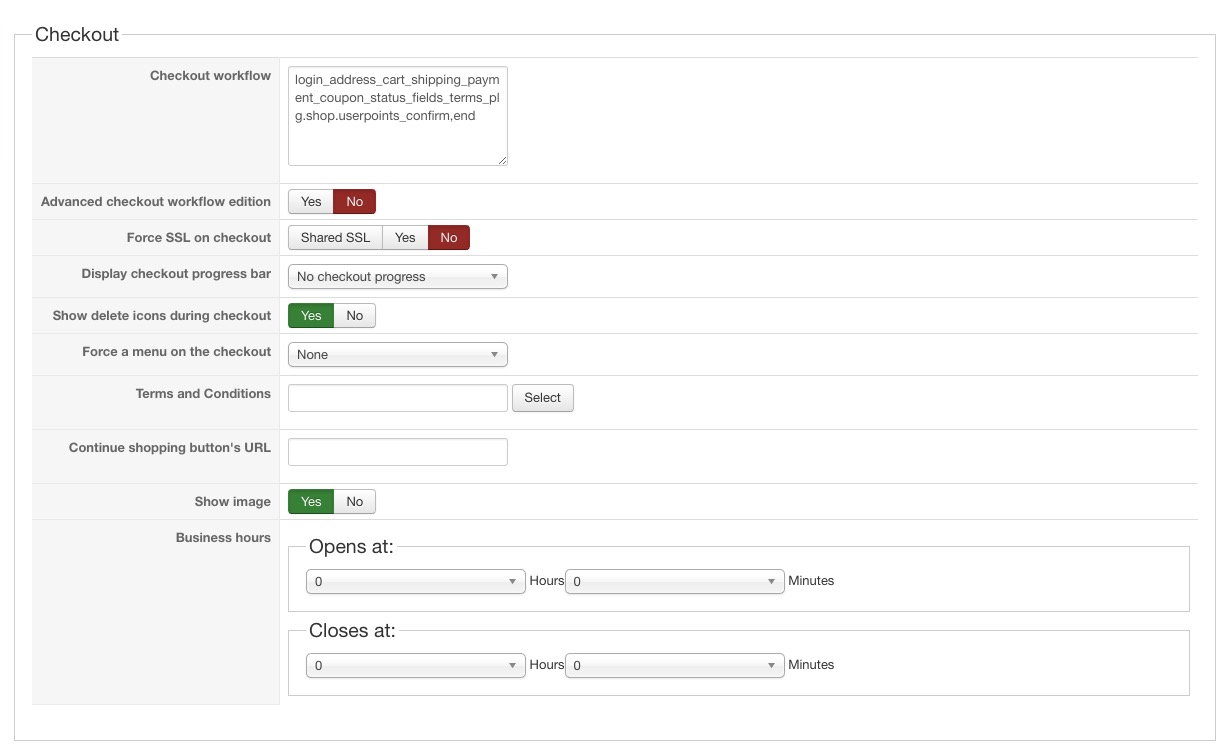Screen dimensions: 1227x747
Task: Set Advanced checkout workflow edition to Yes
Action: (x=311, y=202)
